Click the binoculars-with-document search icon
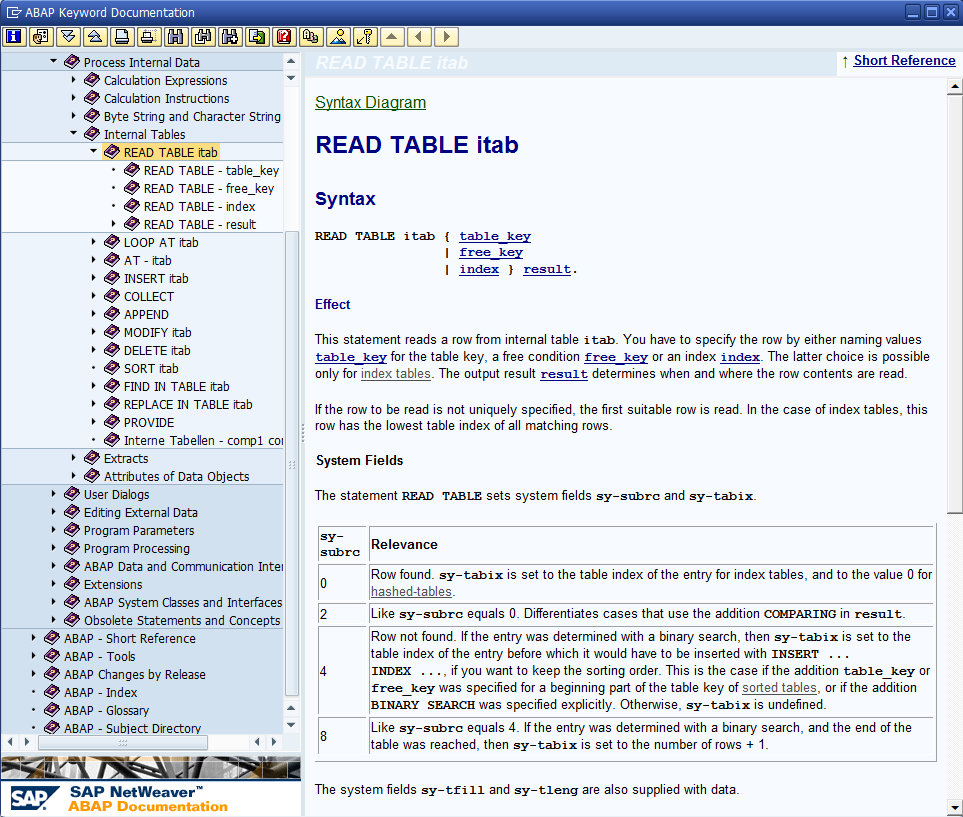The image size is (963, 817). [x=203, y=37]
